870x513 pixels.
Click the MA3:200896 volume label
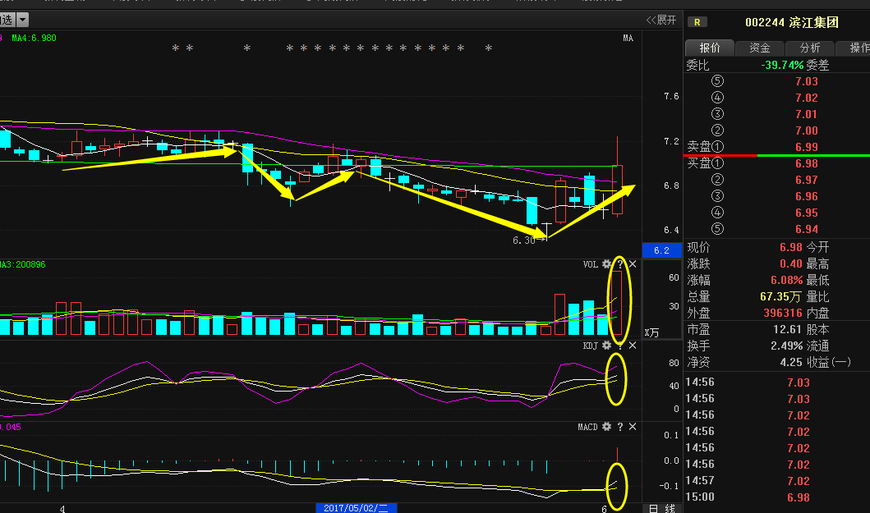pyautogui.click(x=23, y=265)
